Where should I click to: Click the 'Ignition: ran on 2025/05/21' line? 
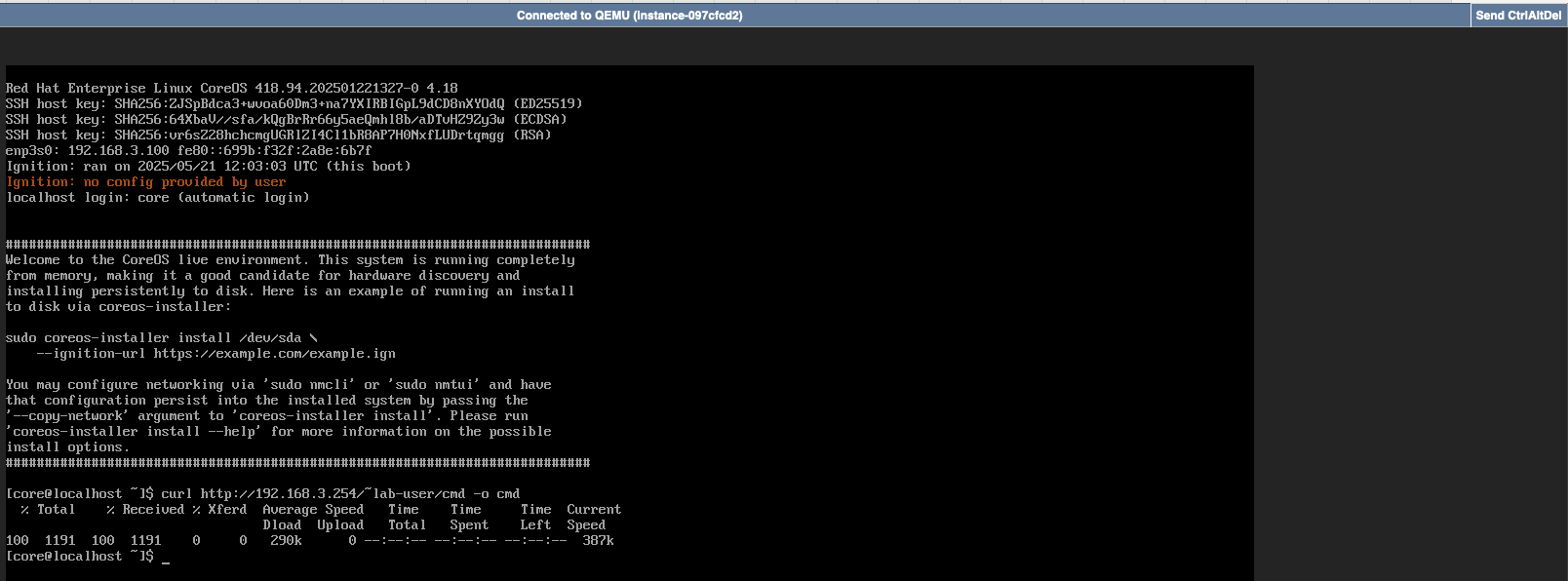pyautogui.click(x=209, y=167)
